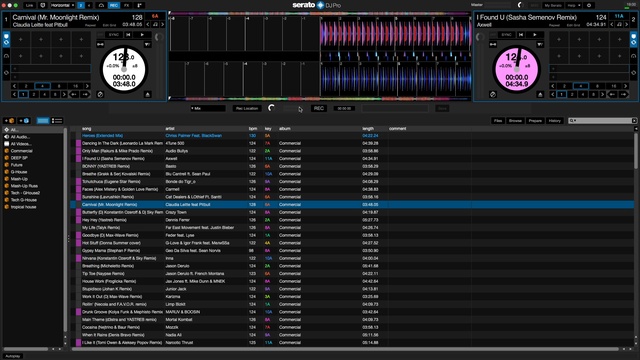Play the right deck track
The height and width of the screenshot is (360, 640).
coord(534,35)
